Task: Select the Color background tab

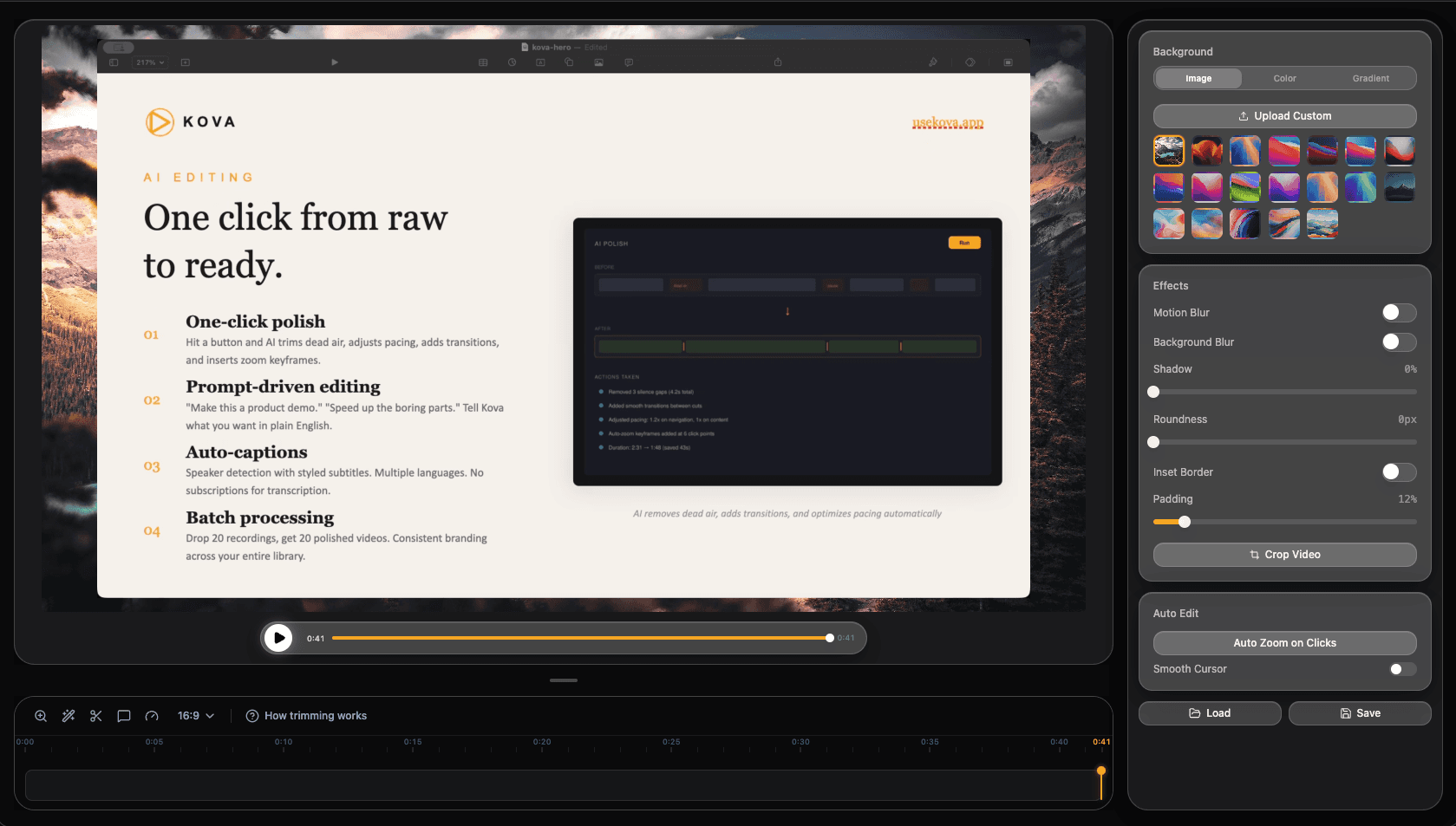Action: 1283,78
